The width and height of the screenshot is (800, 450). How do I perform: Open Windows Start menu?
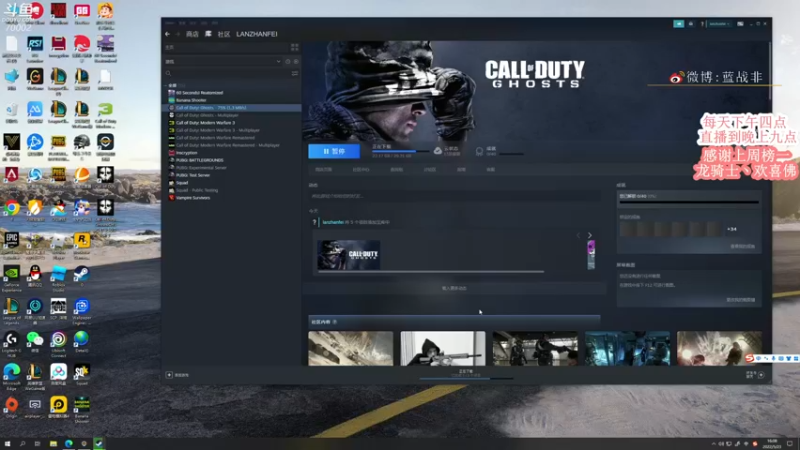tap(7, 444)
